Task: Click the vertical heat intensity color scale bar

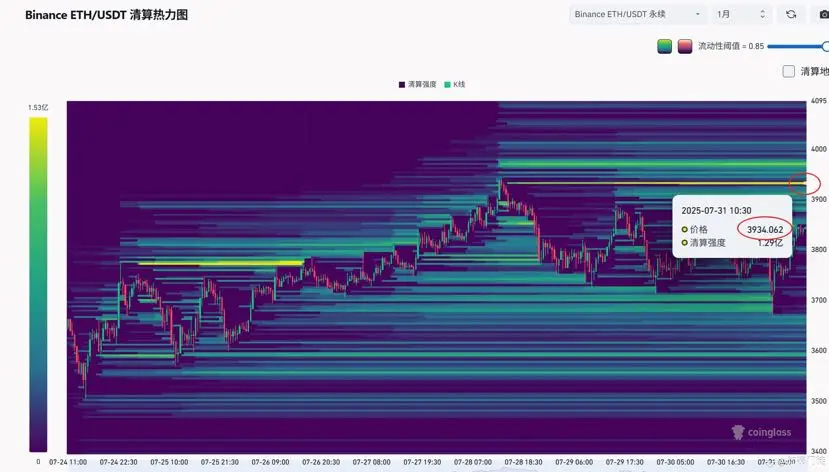Action: click(38, 284)
